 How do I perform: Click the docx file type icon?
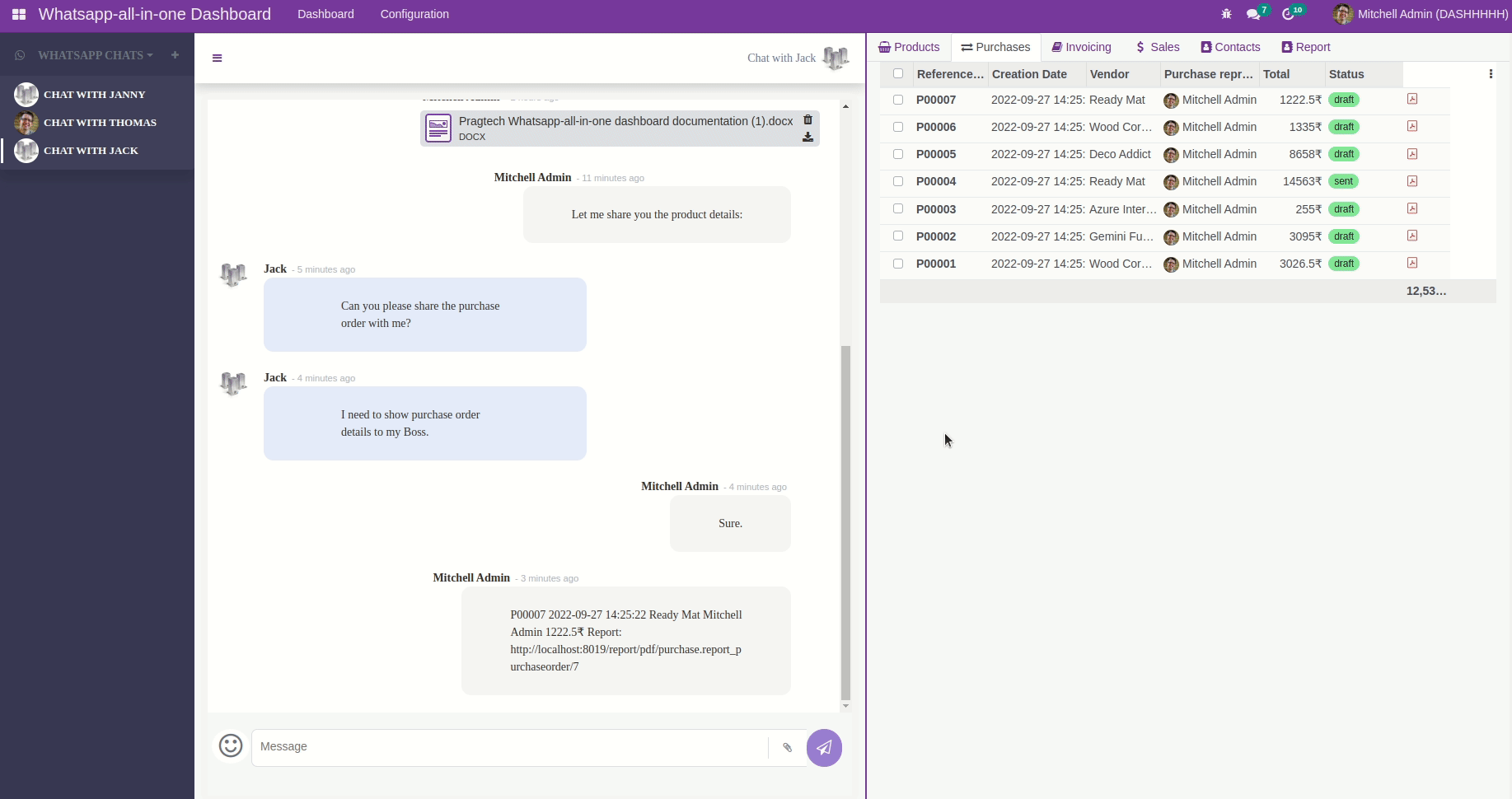438,128
